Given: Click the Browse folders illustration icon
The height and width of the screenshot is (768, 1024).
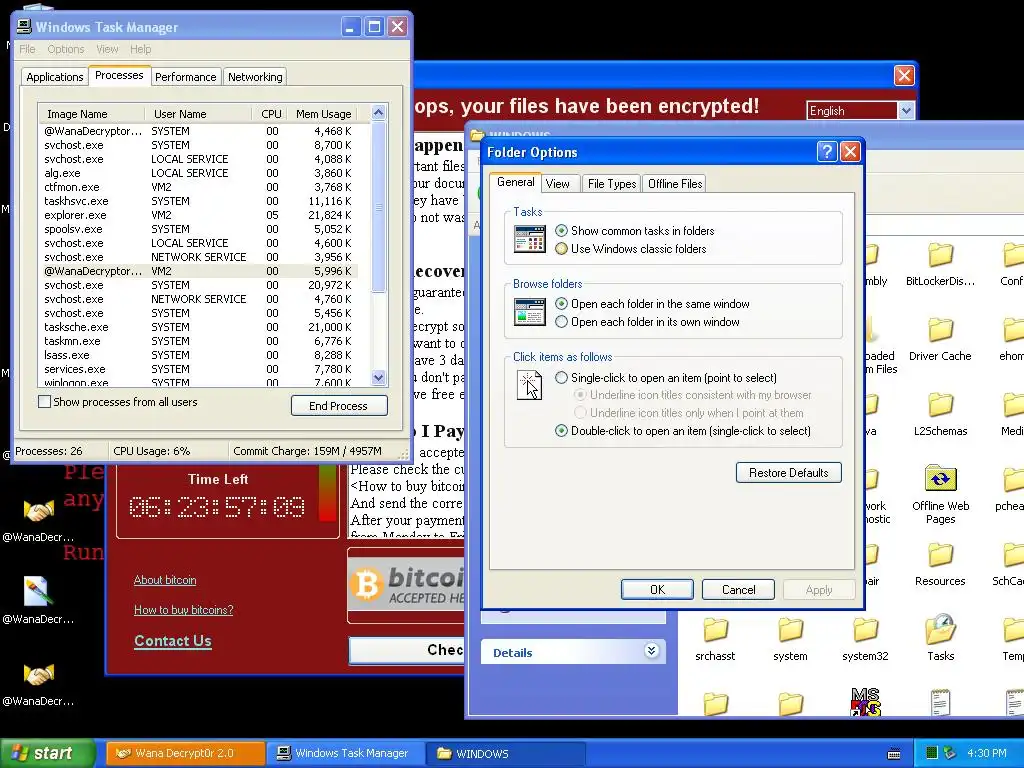Looking at the screenshot, I should click(x=530, y=312).
